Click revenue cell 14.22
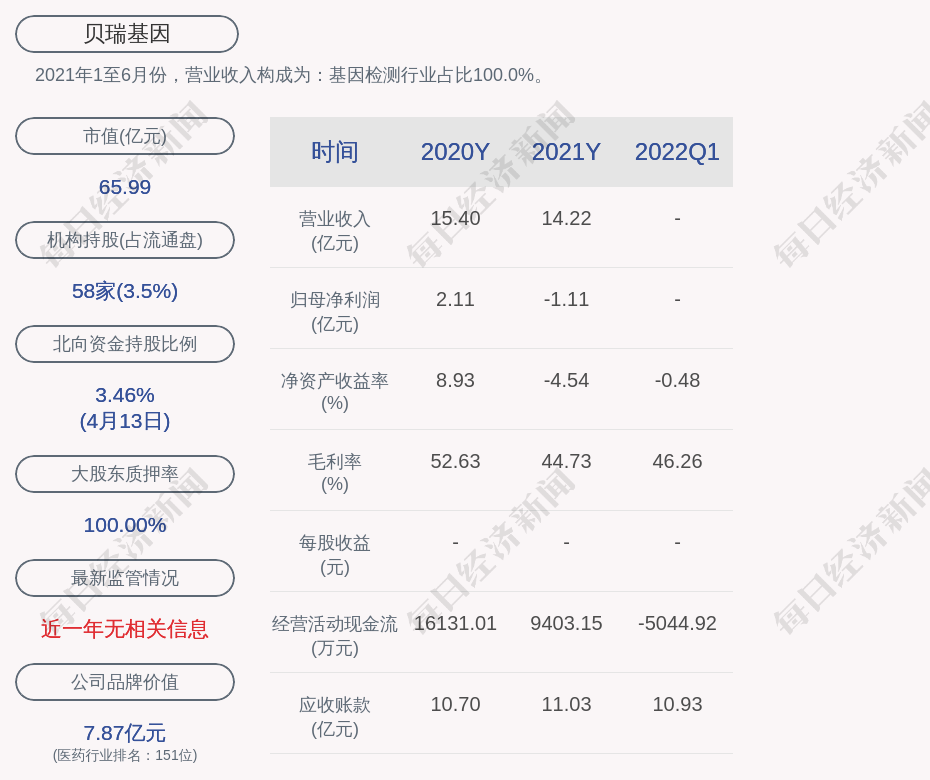The height and width of the screenshot is (780, 930). [x=566, y=218]
